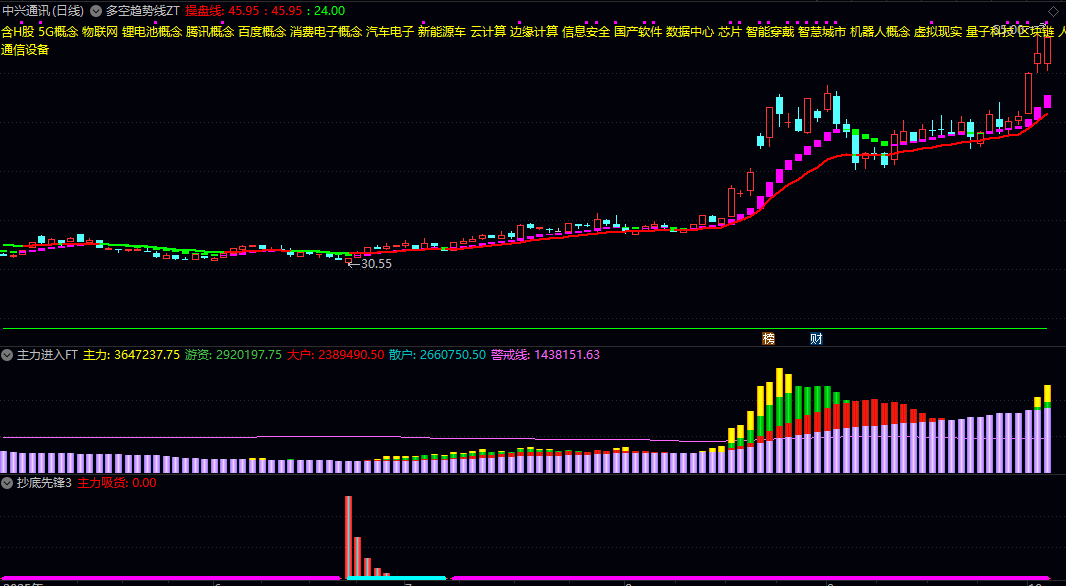Open the 消费电子概念 tag
The width and height of the screenshot is (1066, 586).
tap(326, 31)
